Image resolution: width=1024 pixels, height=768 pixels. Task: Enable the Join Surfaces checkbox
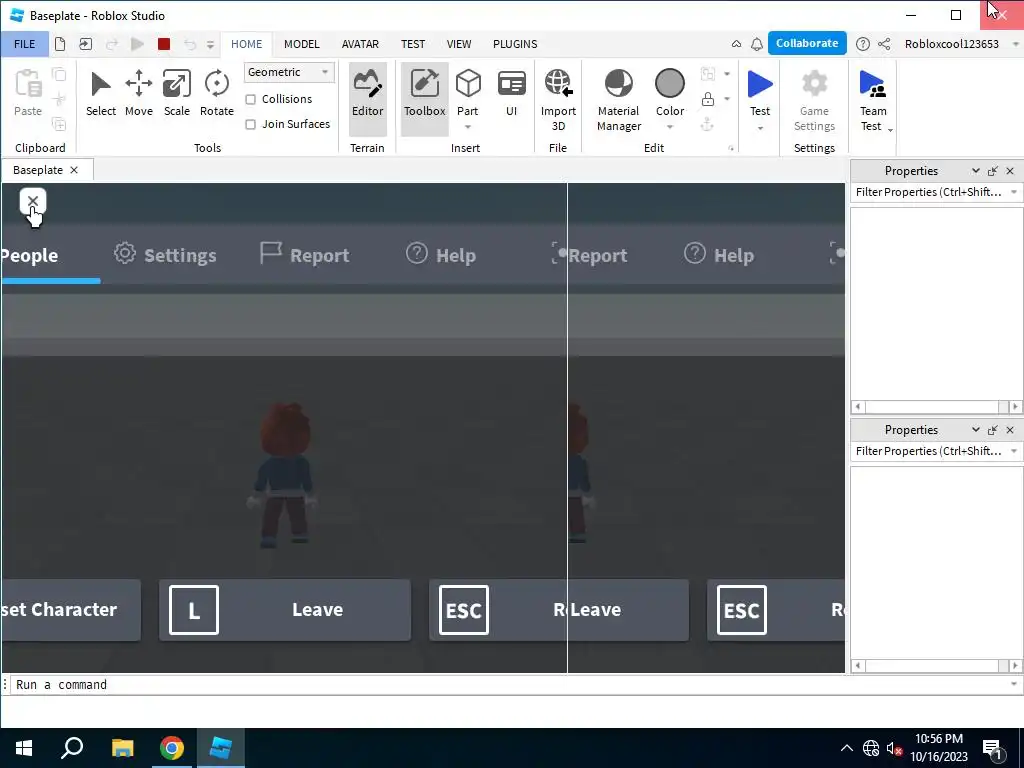[250, 124]
